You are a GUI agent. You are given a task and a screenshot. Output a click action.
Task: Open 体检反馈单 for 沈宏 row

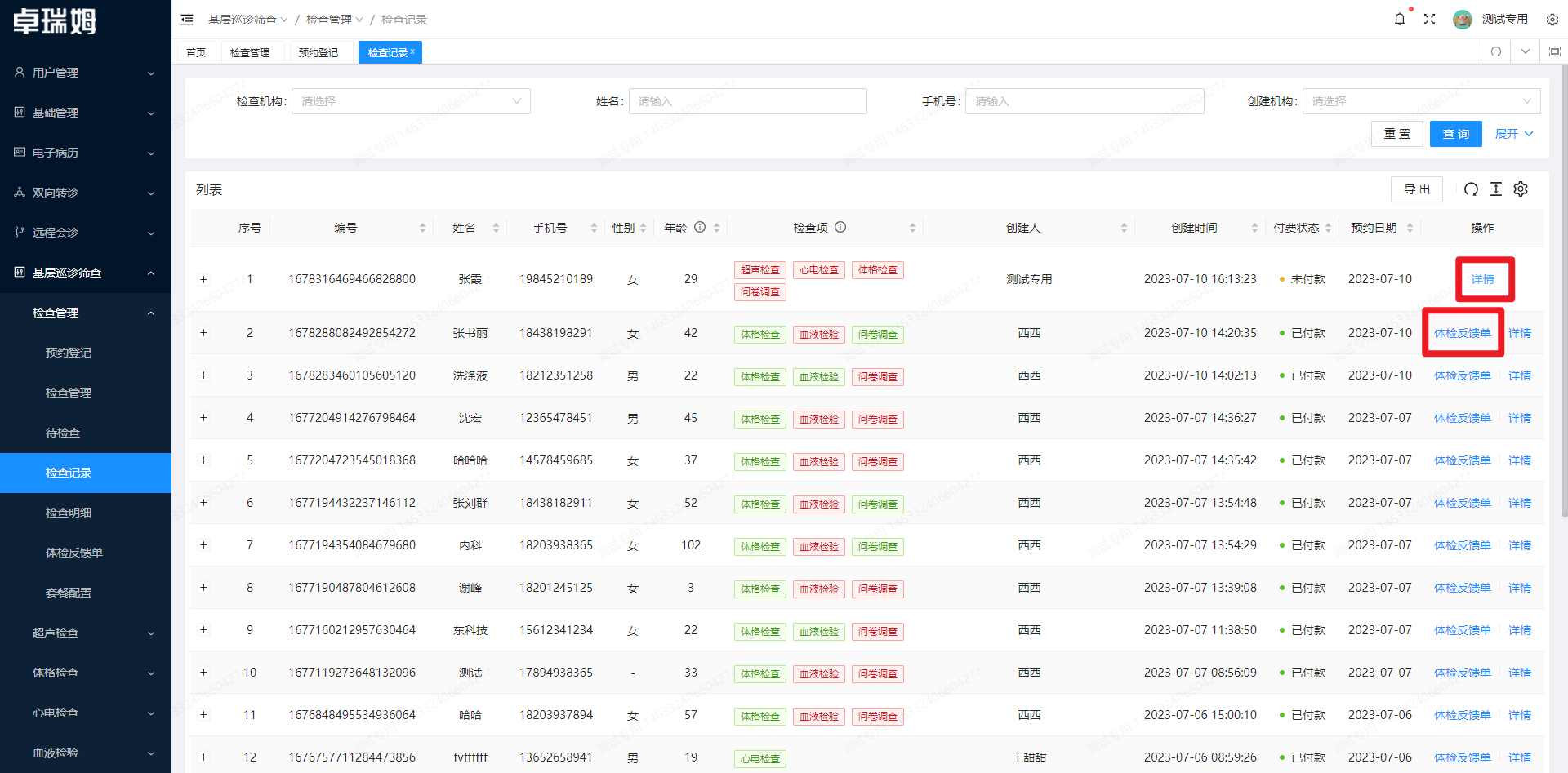coord(1463,418)
